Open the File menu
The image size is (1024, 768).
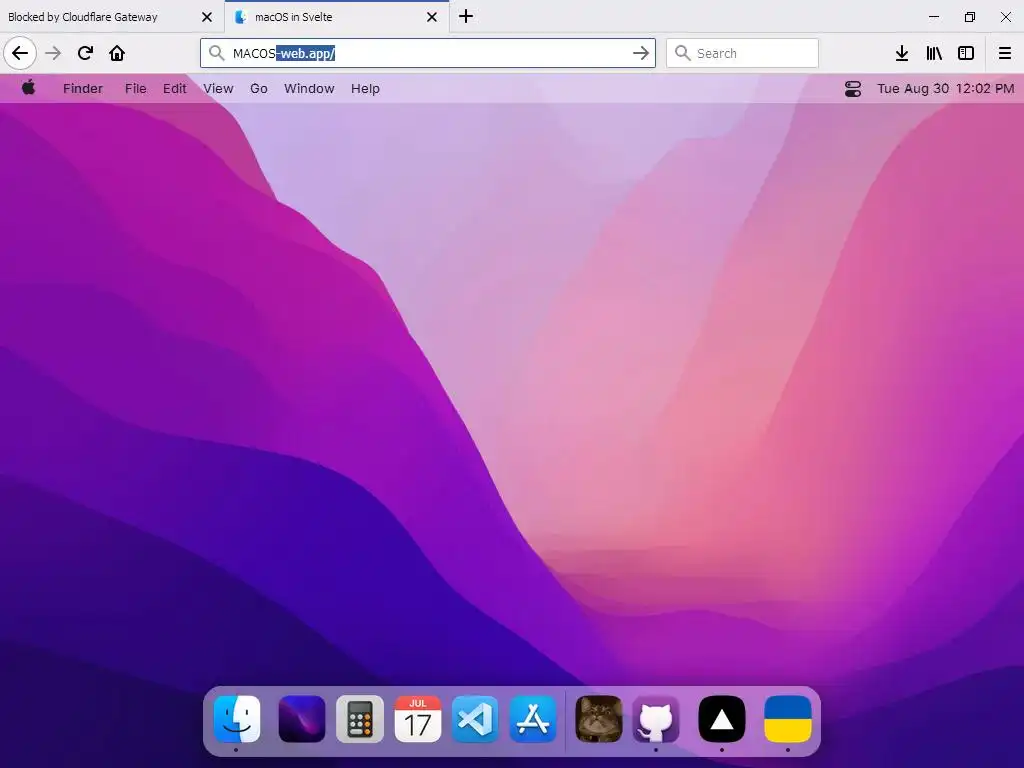[136, 88]
